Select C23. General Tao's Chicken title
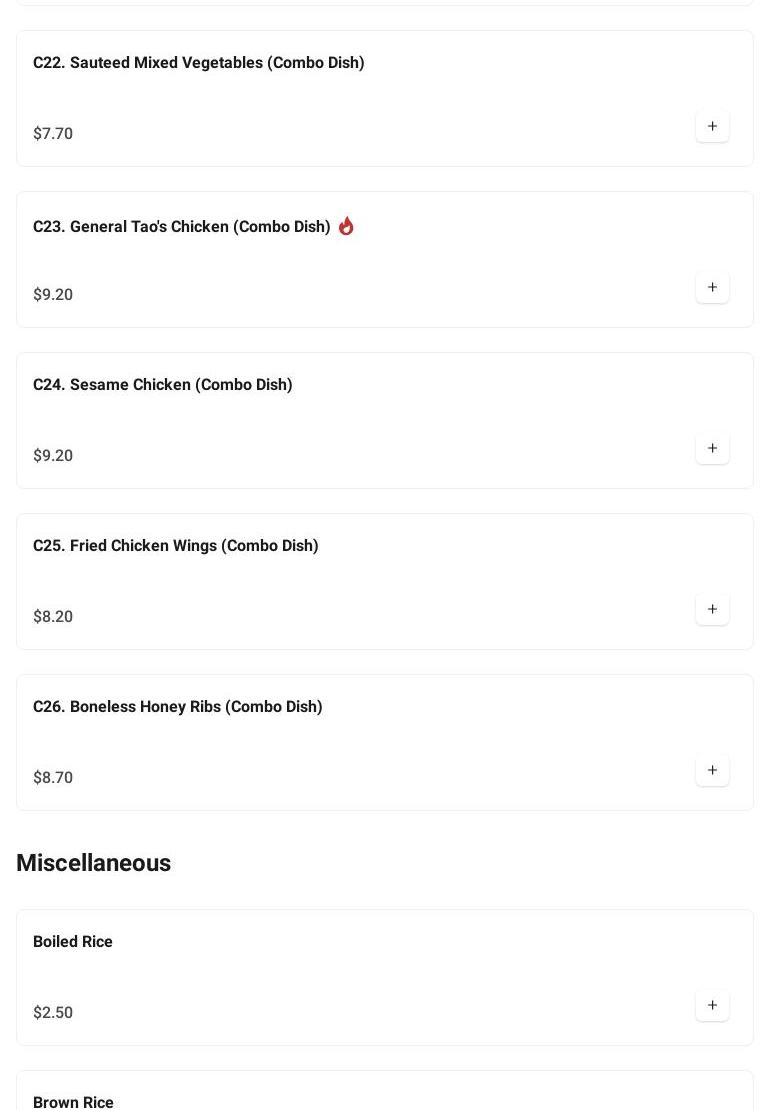Screen dimensions: 770x1110 [181, 226]
